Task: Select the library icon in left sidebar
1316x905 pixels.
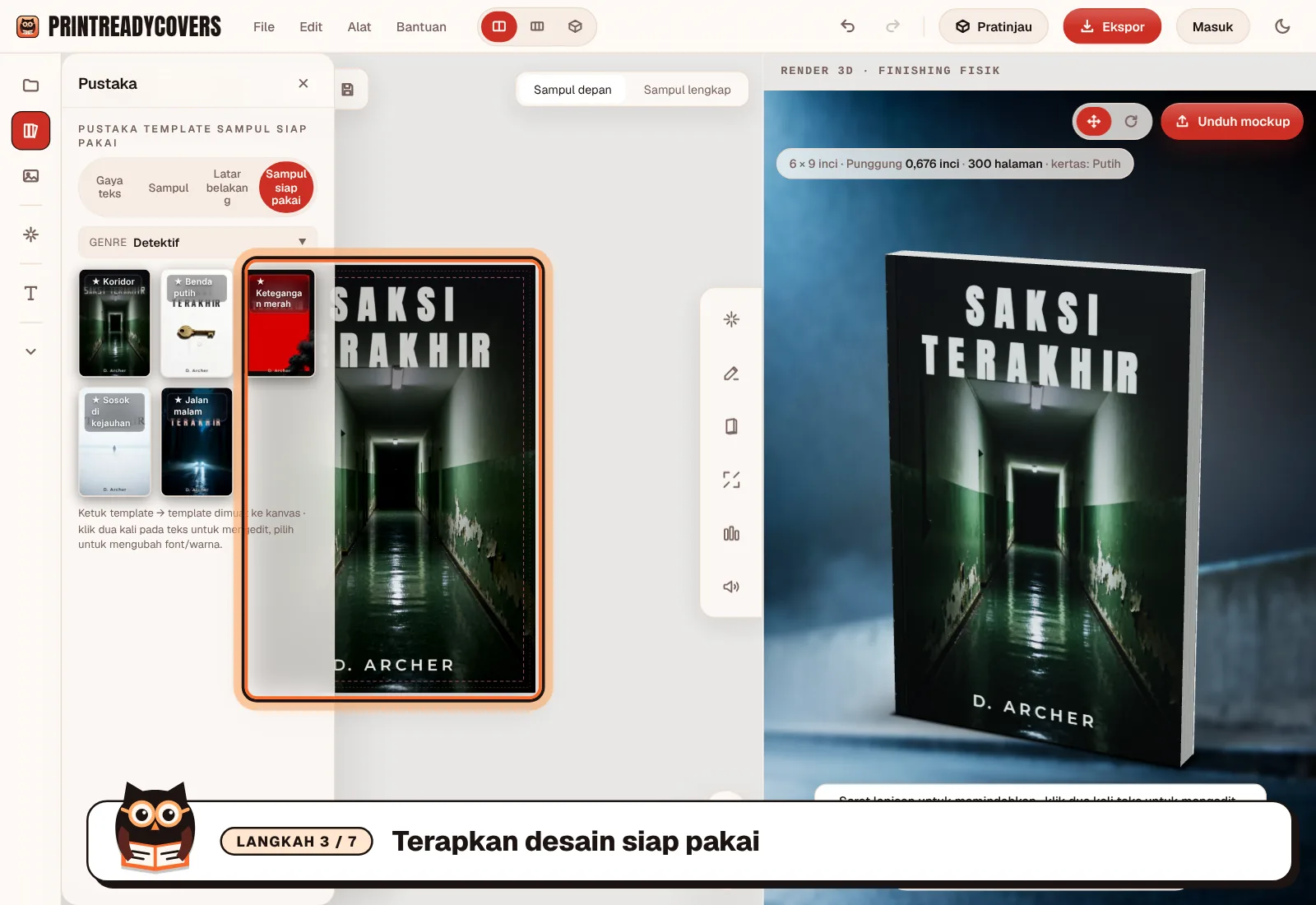Action: tap(30, 131)
